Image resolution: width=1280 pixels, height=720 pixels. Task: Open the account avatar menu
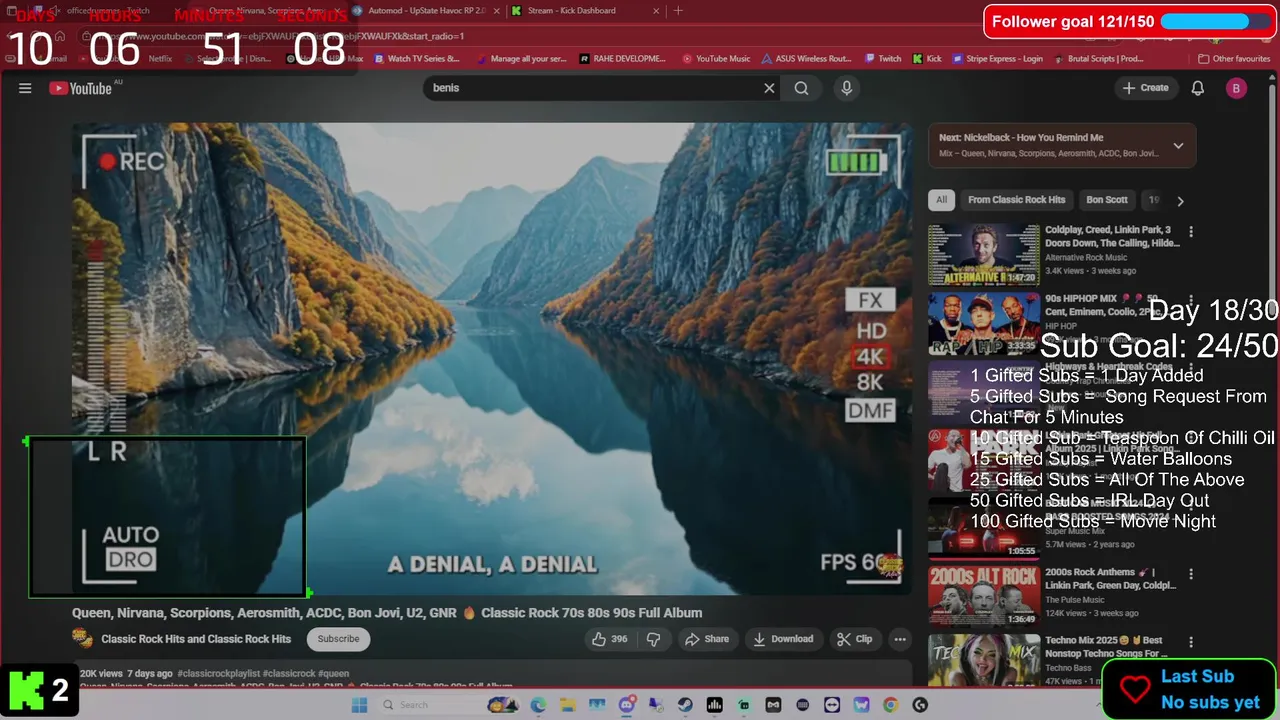(x=1236, y=88)
